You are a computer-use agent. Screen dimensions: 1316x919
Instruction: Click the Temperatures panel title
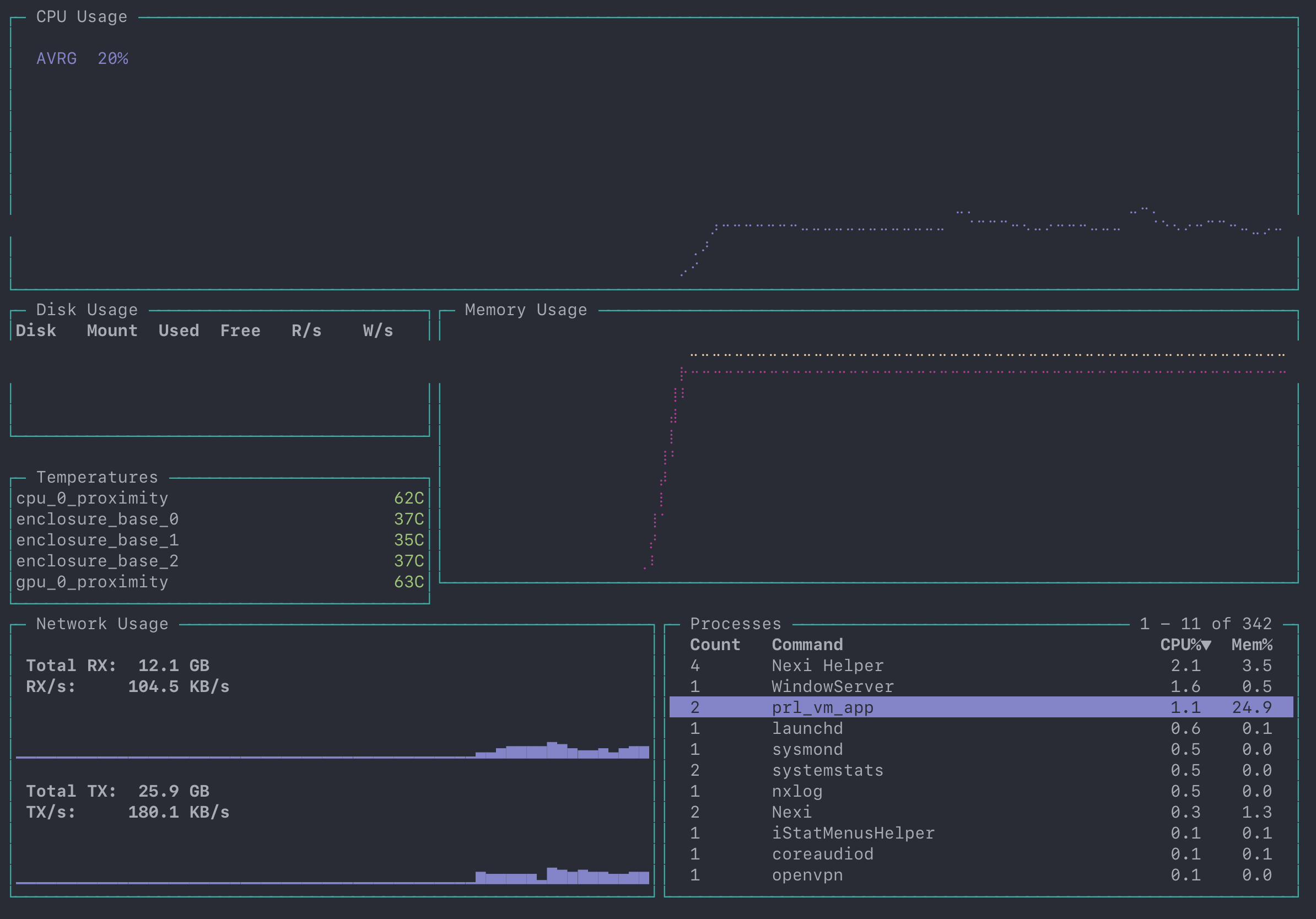pyautogui.click(x=97, y=477)
